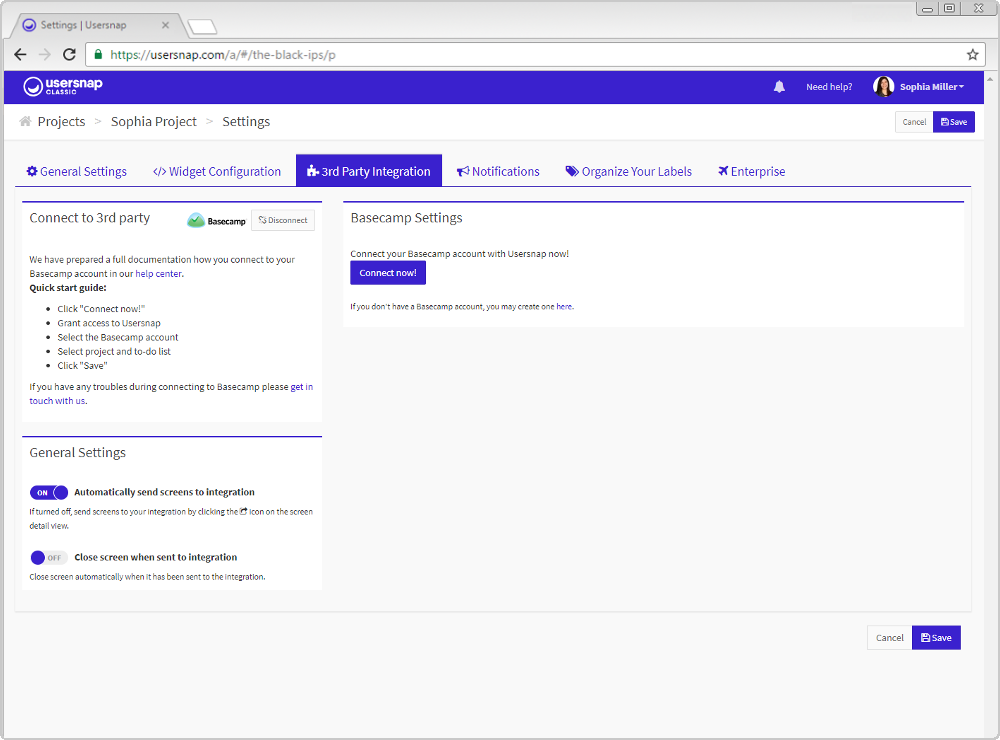Viewport: 1000px width, 740px height.
Task: Click the Quick start guide heading
Action: [x=68, y=288]
